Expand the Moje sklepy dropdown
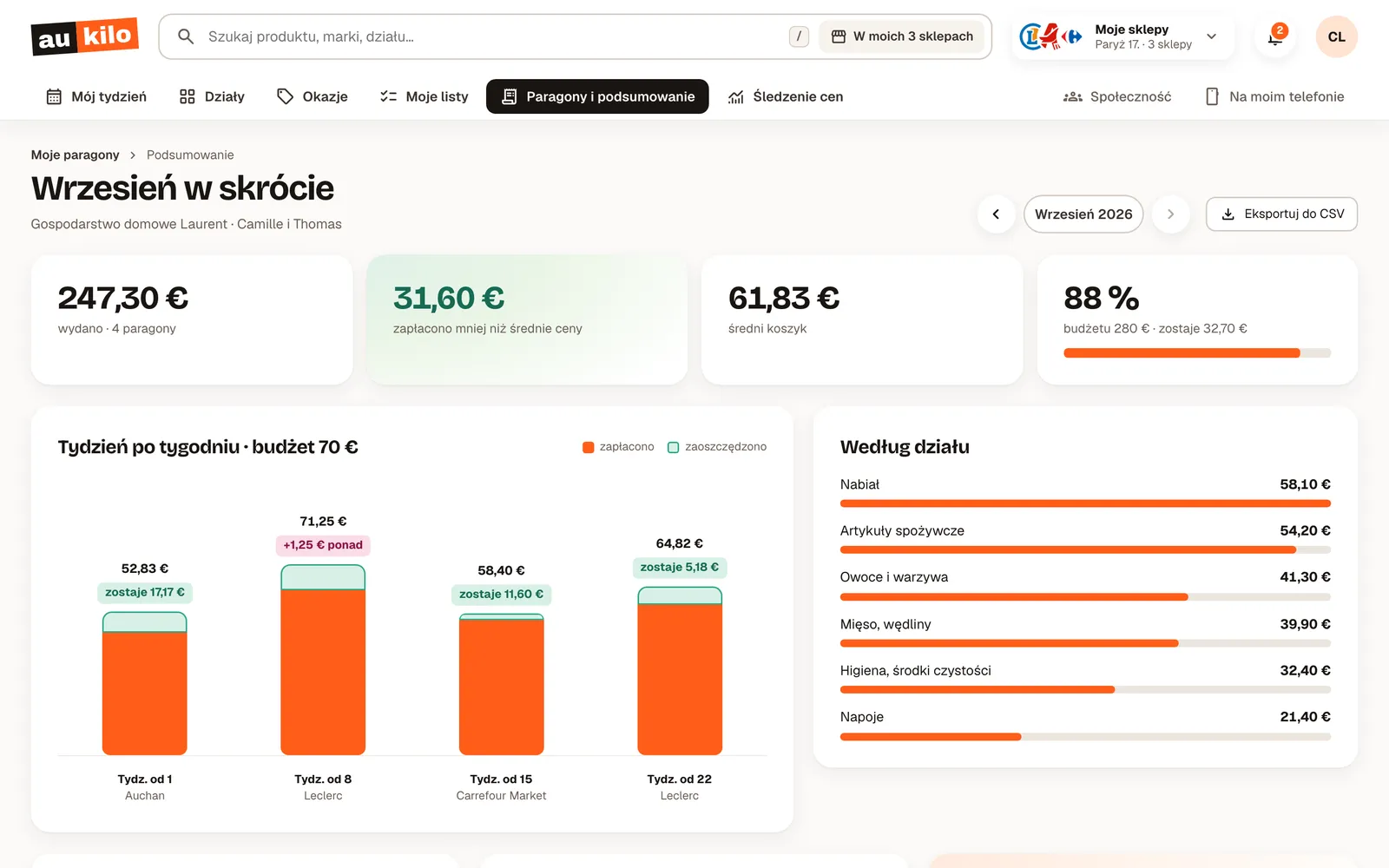The height and width of the screenshot is (868, 1389). click(1122, 36)
